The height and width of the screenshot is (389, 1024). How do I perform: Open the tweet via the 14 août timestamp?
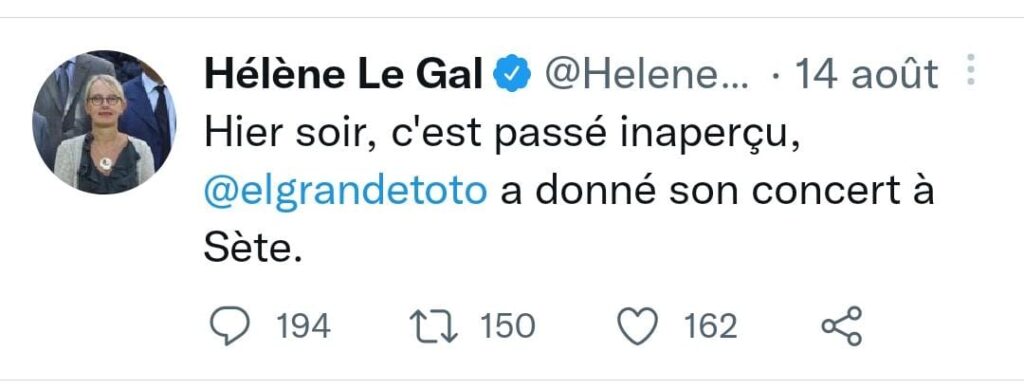click(x=867, y=74)
